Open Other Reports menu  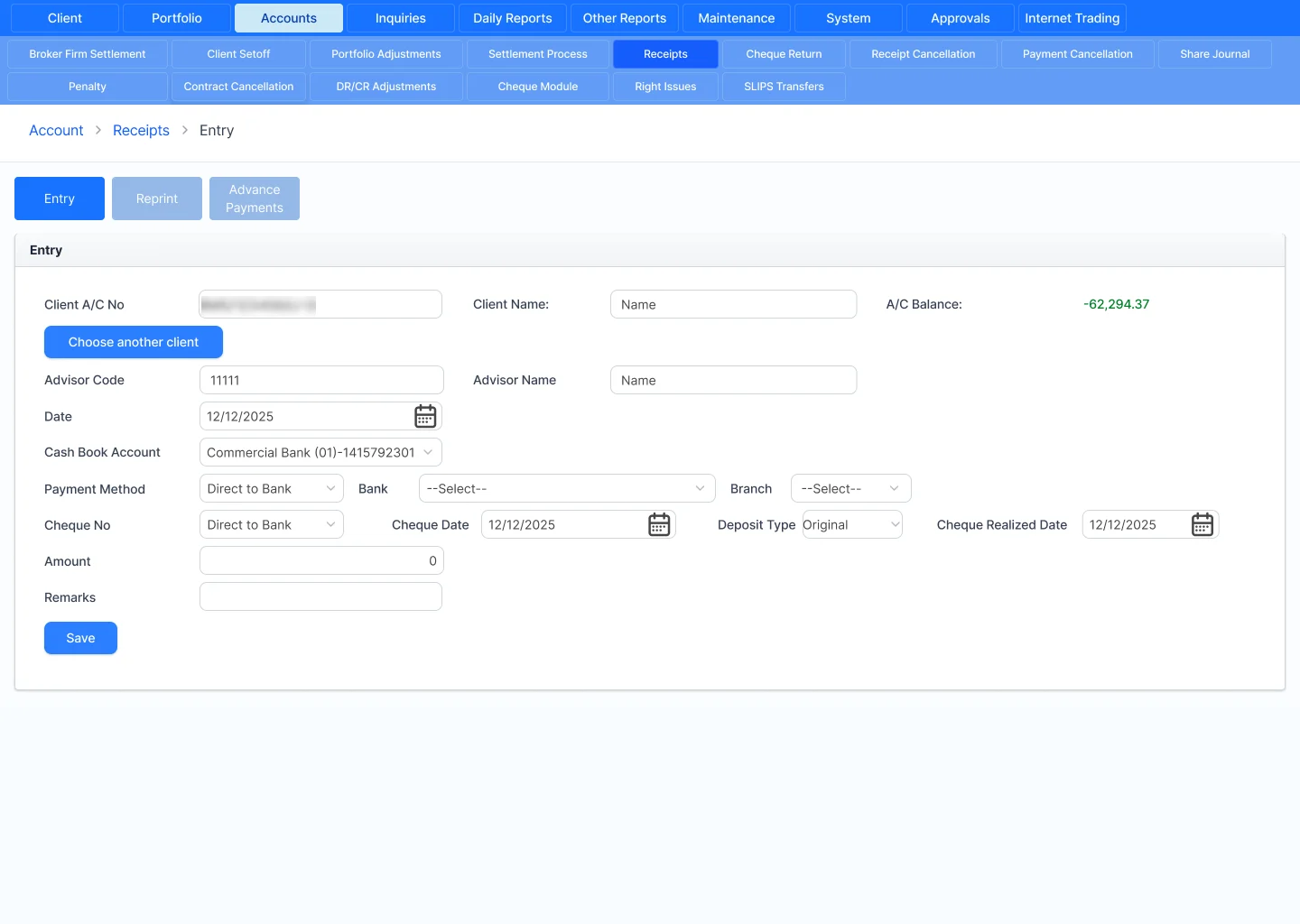[625, 18]
